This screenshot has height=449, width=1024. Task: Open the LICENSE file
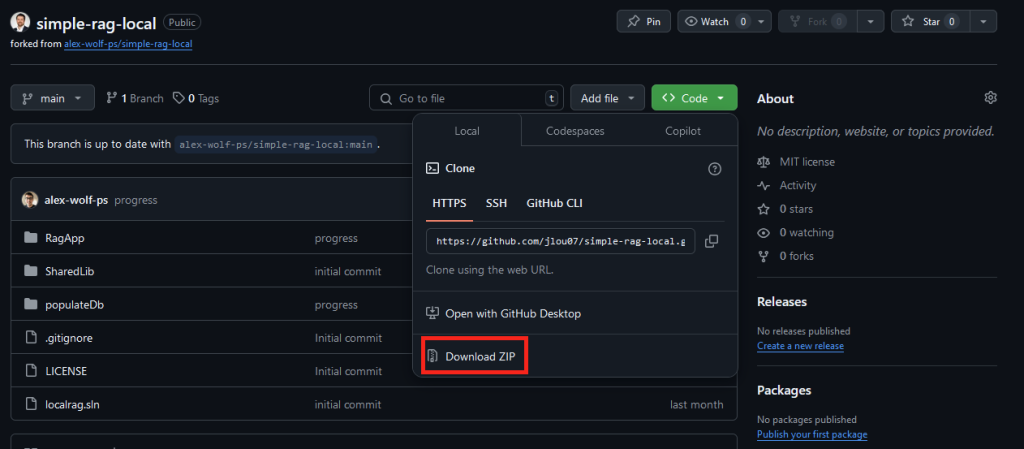point(66,371)
